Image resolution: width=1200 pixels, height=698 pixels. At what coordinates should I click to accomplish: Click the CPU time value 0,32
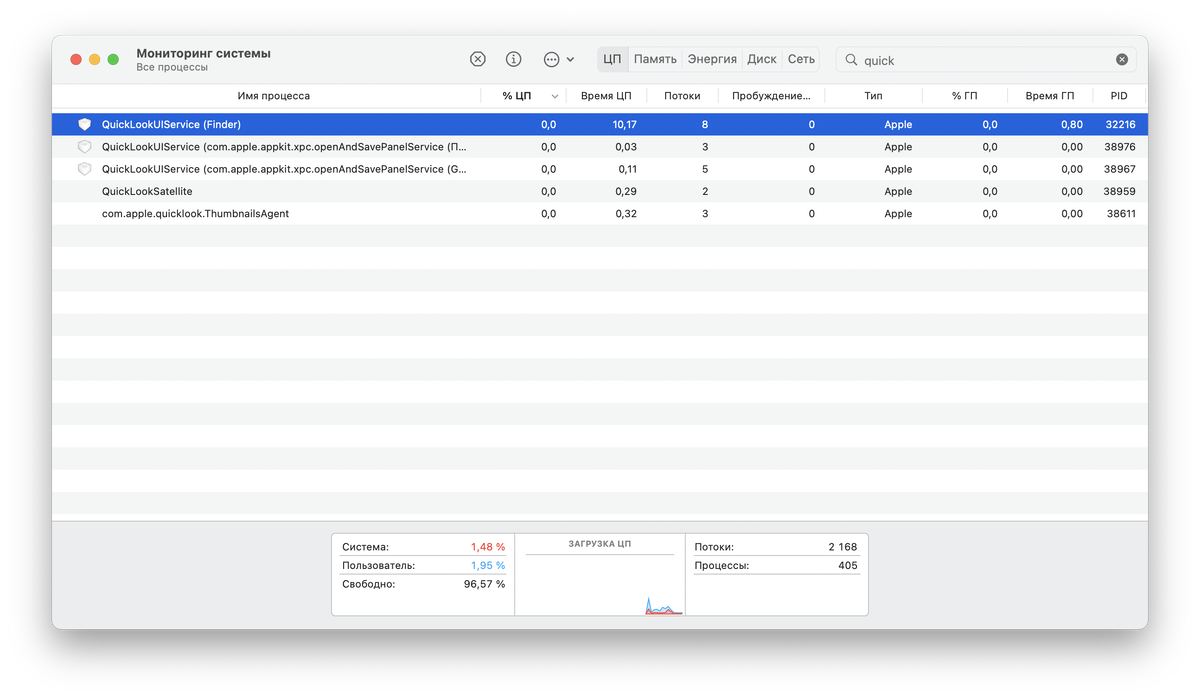[626, 214]
